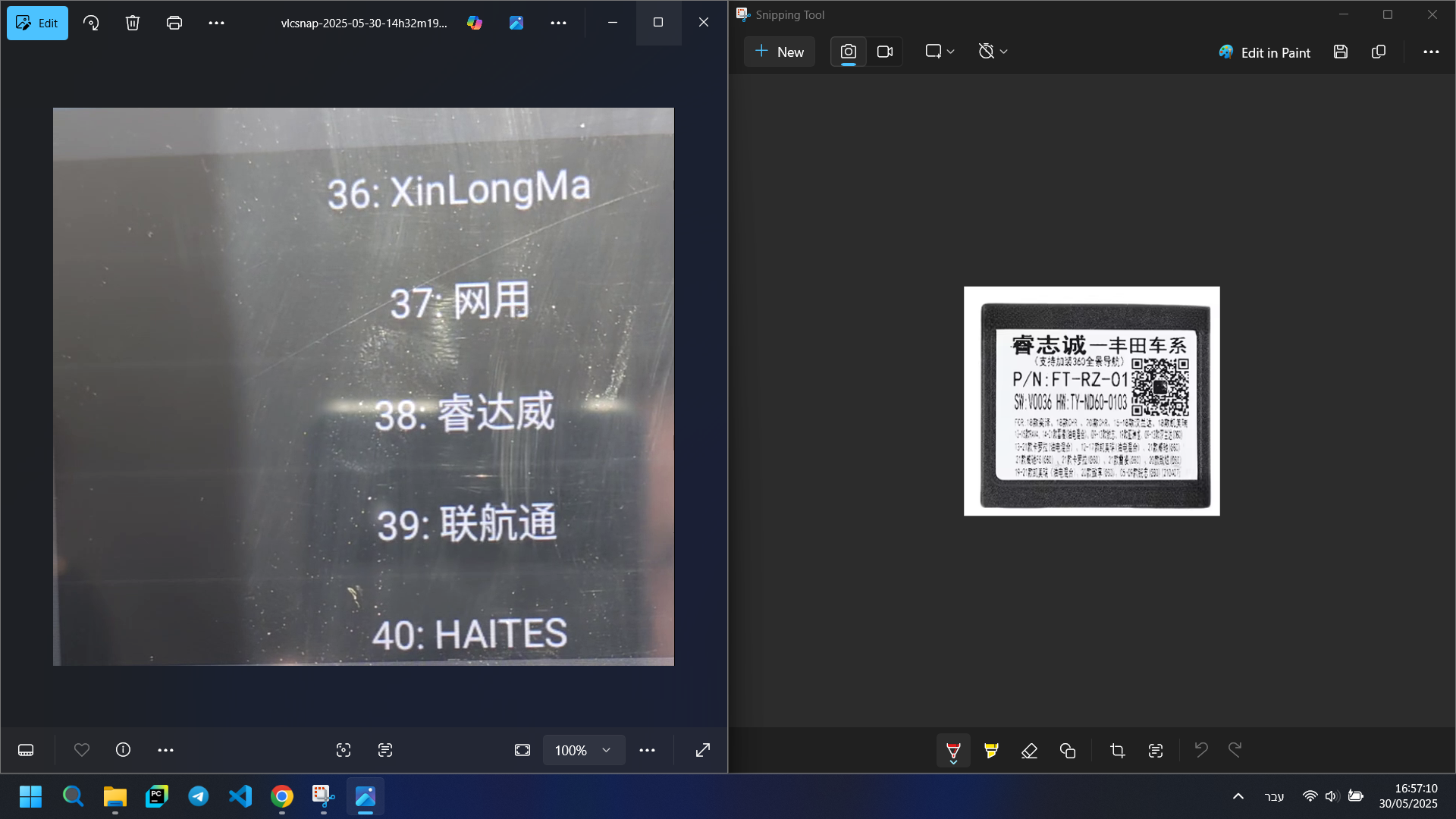
Task: Open the three-dot menu next to Photos app icon
Action: pos(558,23)
